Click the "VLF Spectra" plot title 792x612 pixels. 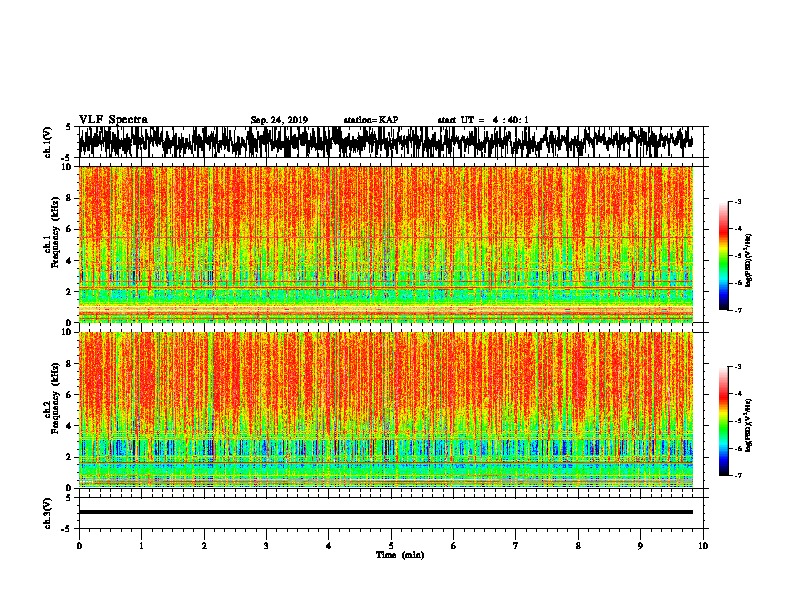(113, 120)
